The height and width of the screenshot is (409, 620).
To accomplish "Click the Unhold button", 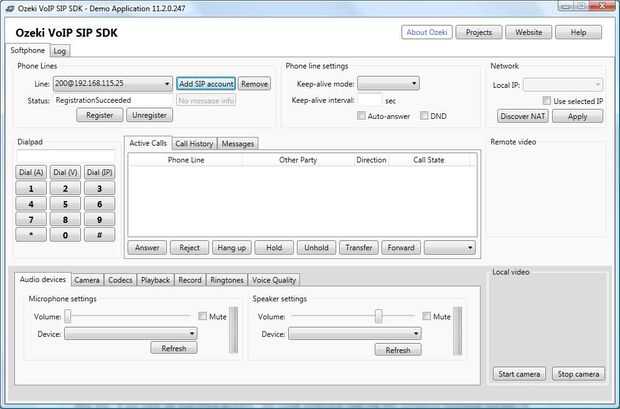I will 316,248.
